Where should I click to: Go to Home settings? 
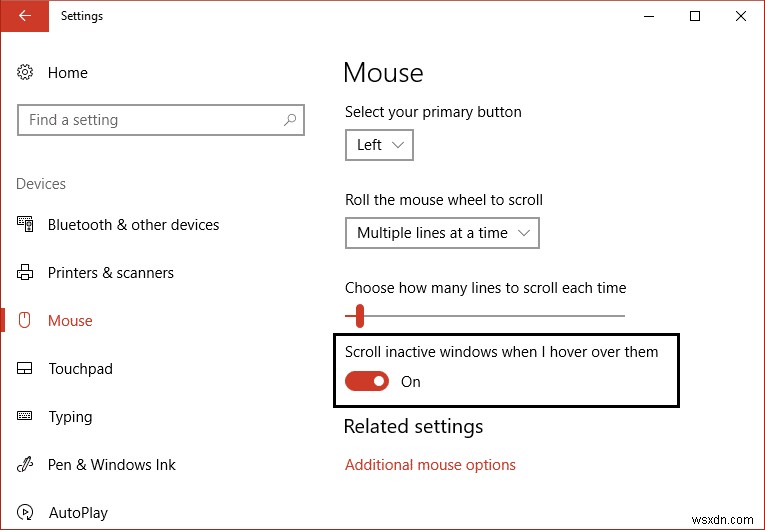pos(67,73)
